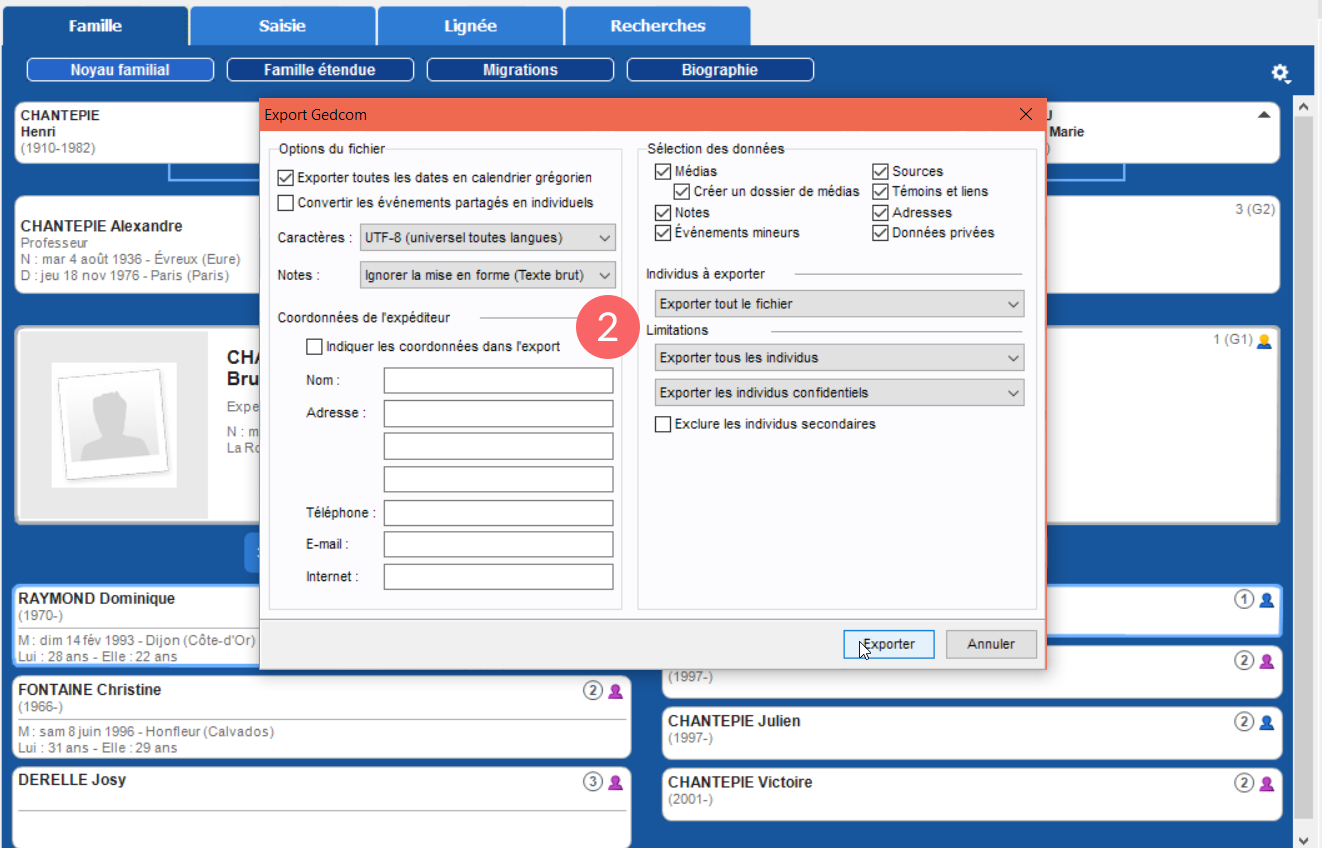Open the Recherches tab
The width and height of the screenshot is (1322, 848).
(x=657, y=26)
